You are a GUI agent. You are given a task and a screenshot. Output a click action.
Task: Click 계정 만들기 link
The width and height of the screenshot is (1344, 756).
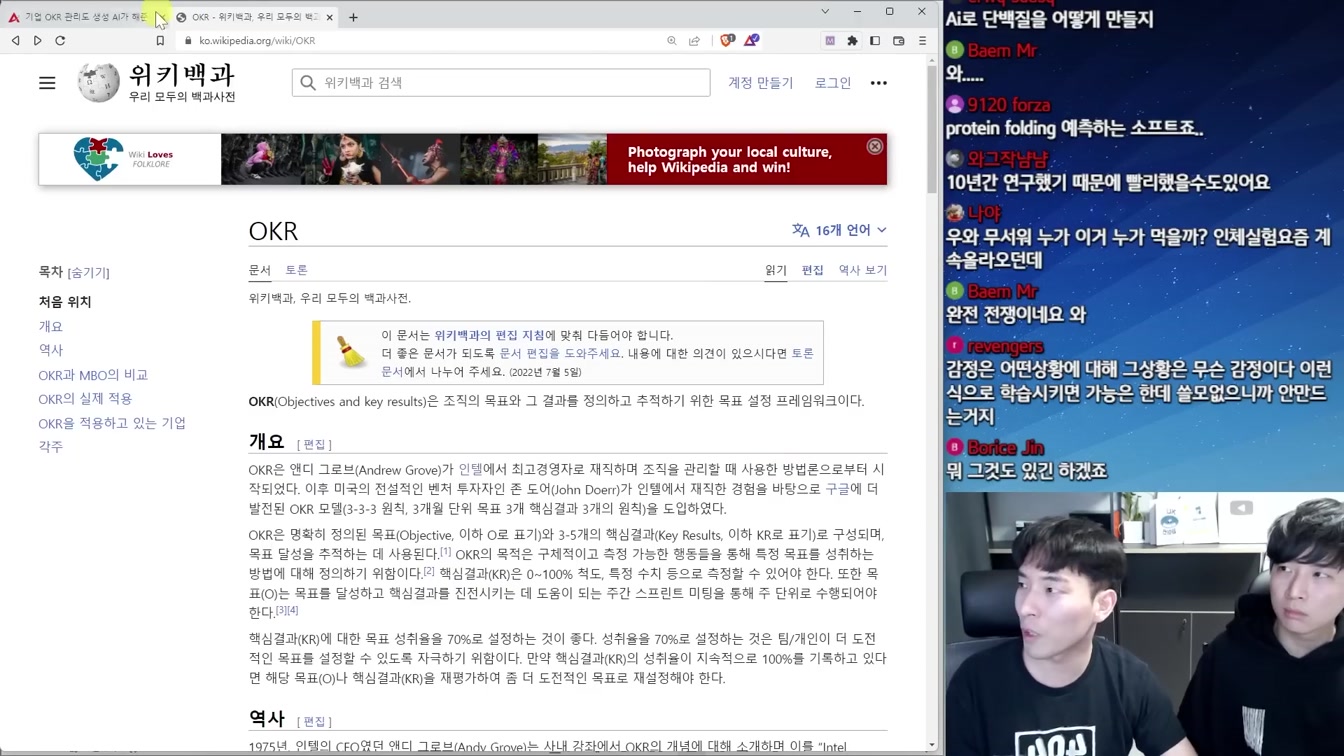tap(760, 83)
